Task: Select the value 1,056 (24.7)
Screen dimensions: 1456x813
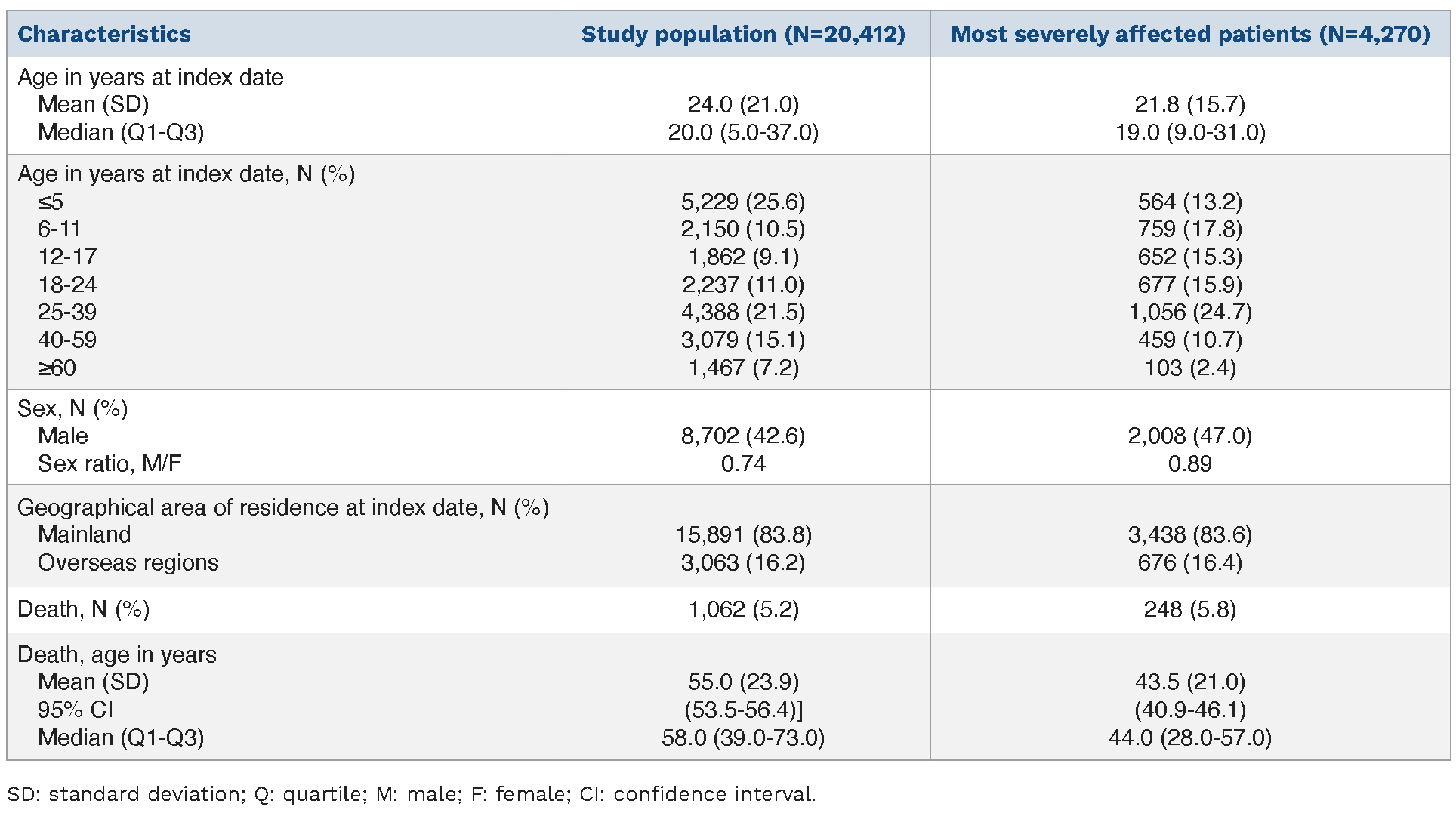Action: pyautogui.click(x=1190, y=312)
